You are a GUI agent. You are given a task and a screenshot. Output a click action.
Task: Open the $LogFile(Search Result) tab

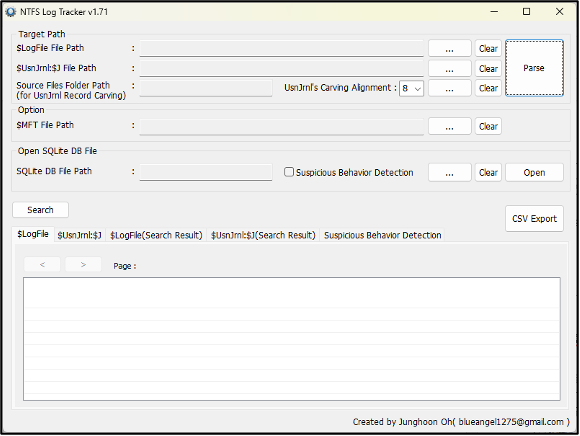[156, 235]
